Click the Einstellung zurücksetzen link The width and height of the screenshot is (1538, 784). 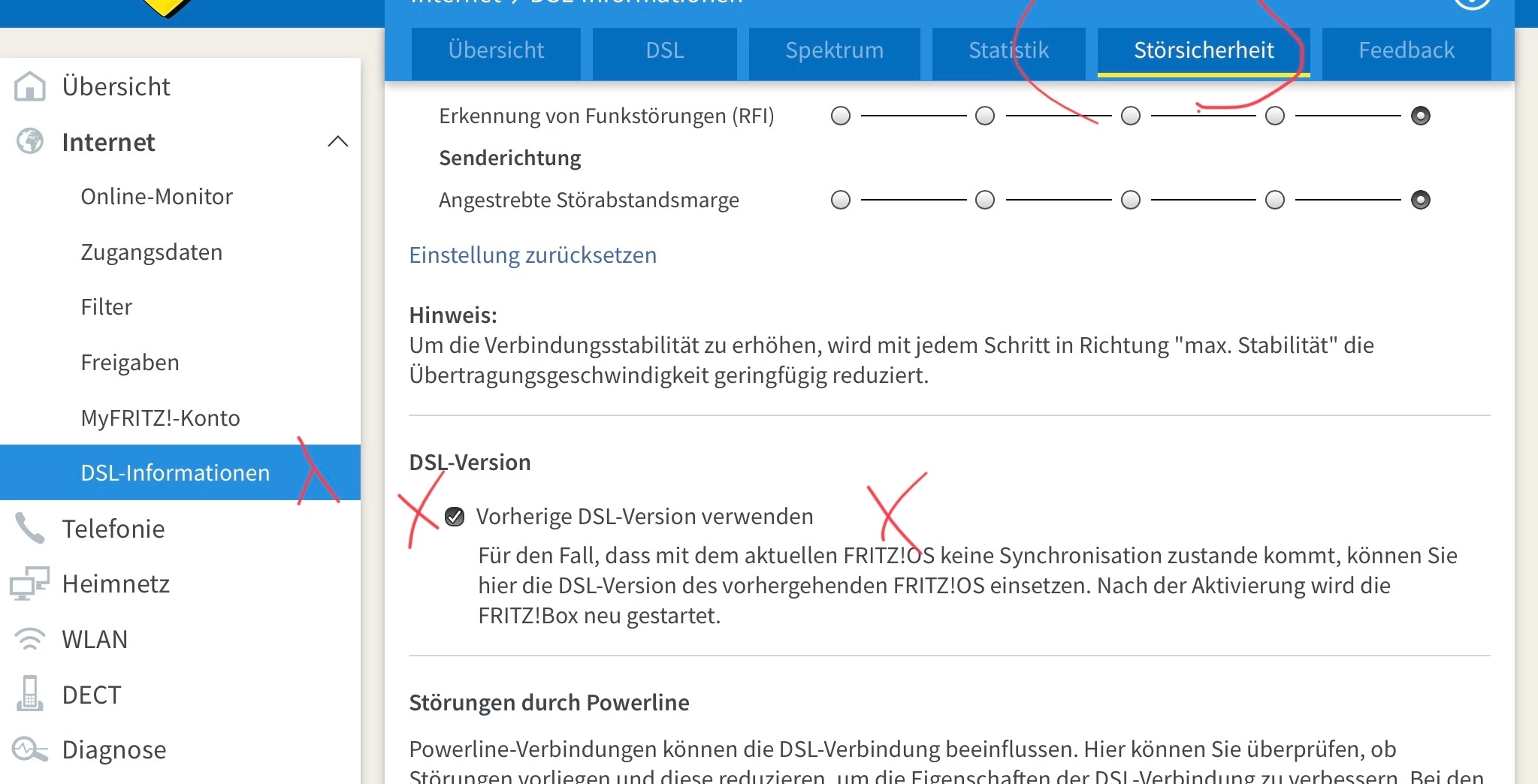pos(533,255)
